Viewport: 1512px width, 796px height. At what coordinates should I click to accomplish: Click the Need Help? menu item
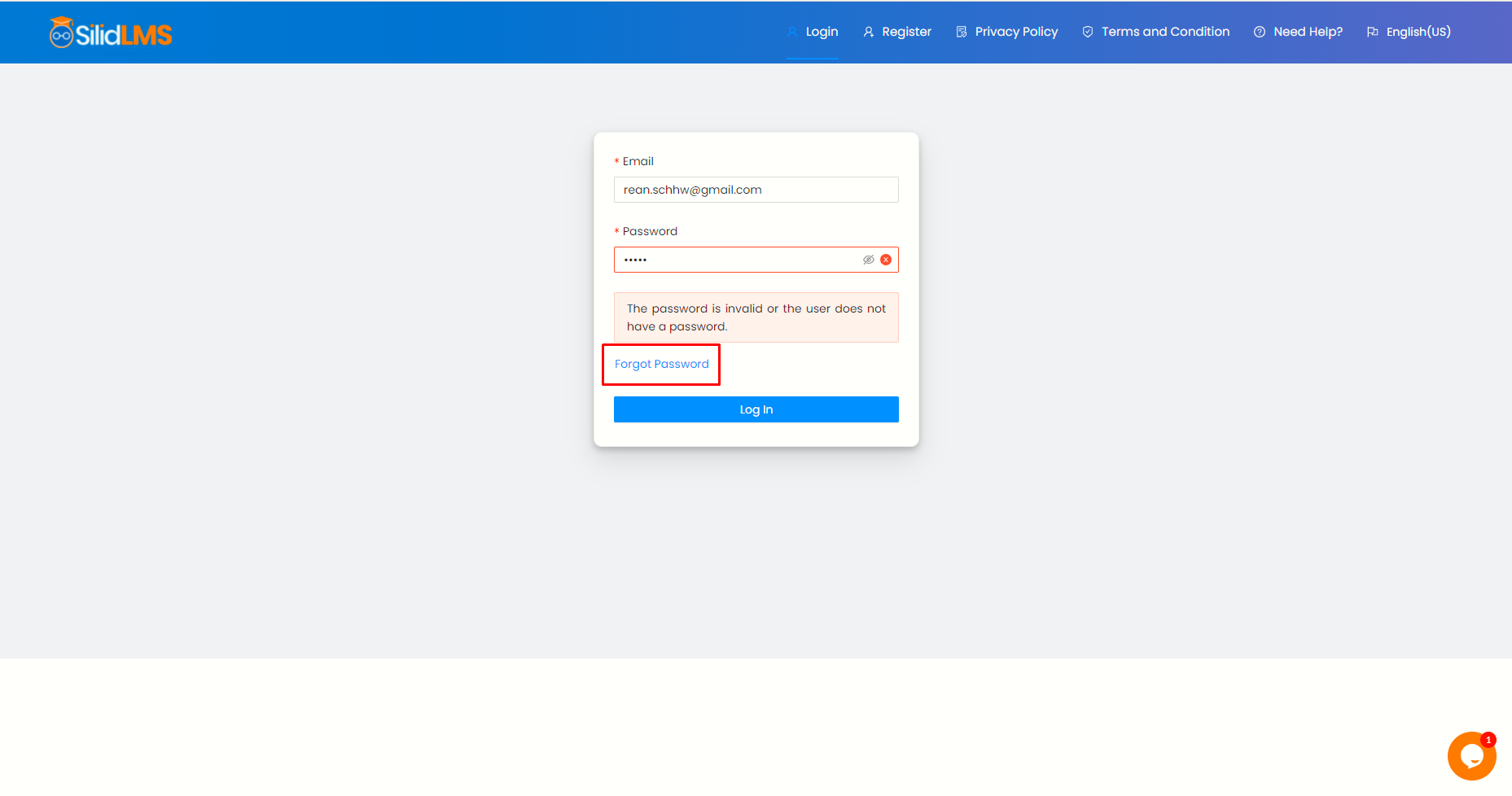(1308, 32)
